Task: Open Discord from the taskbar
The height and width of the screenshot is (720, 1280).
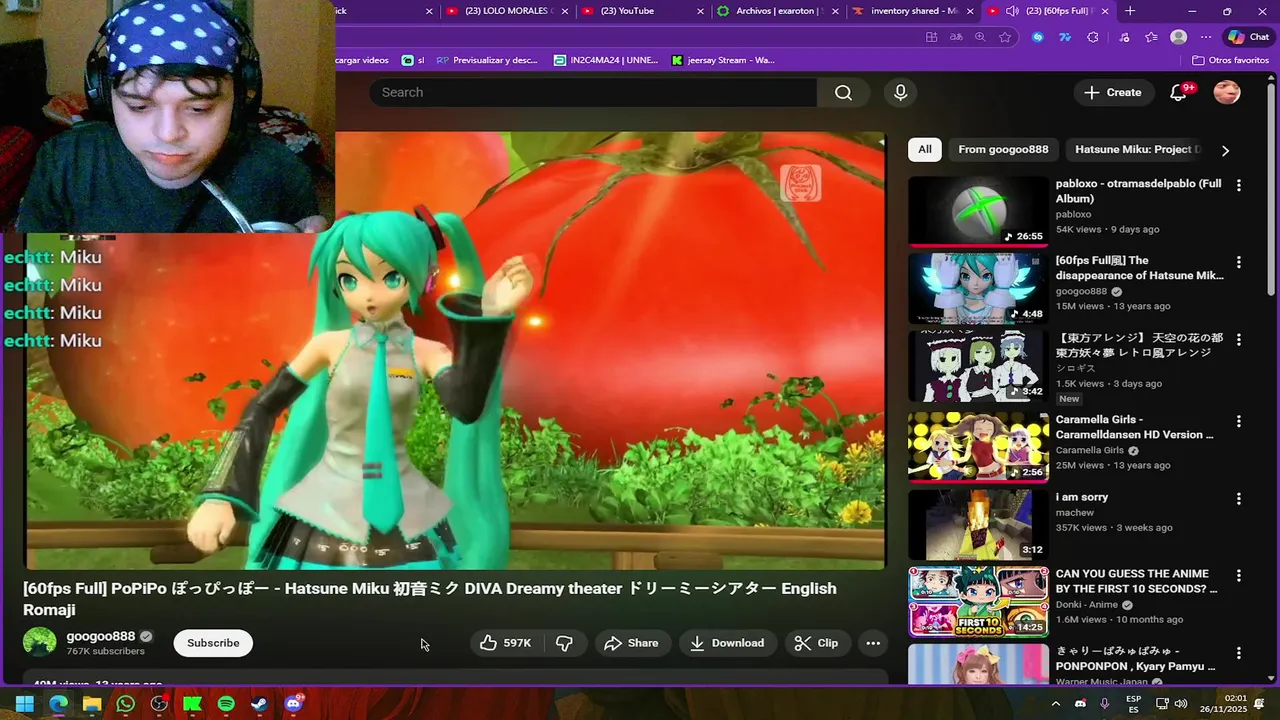Action: click(x=293, y=704)
